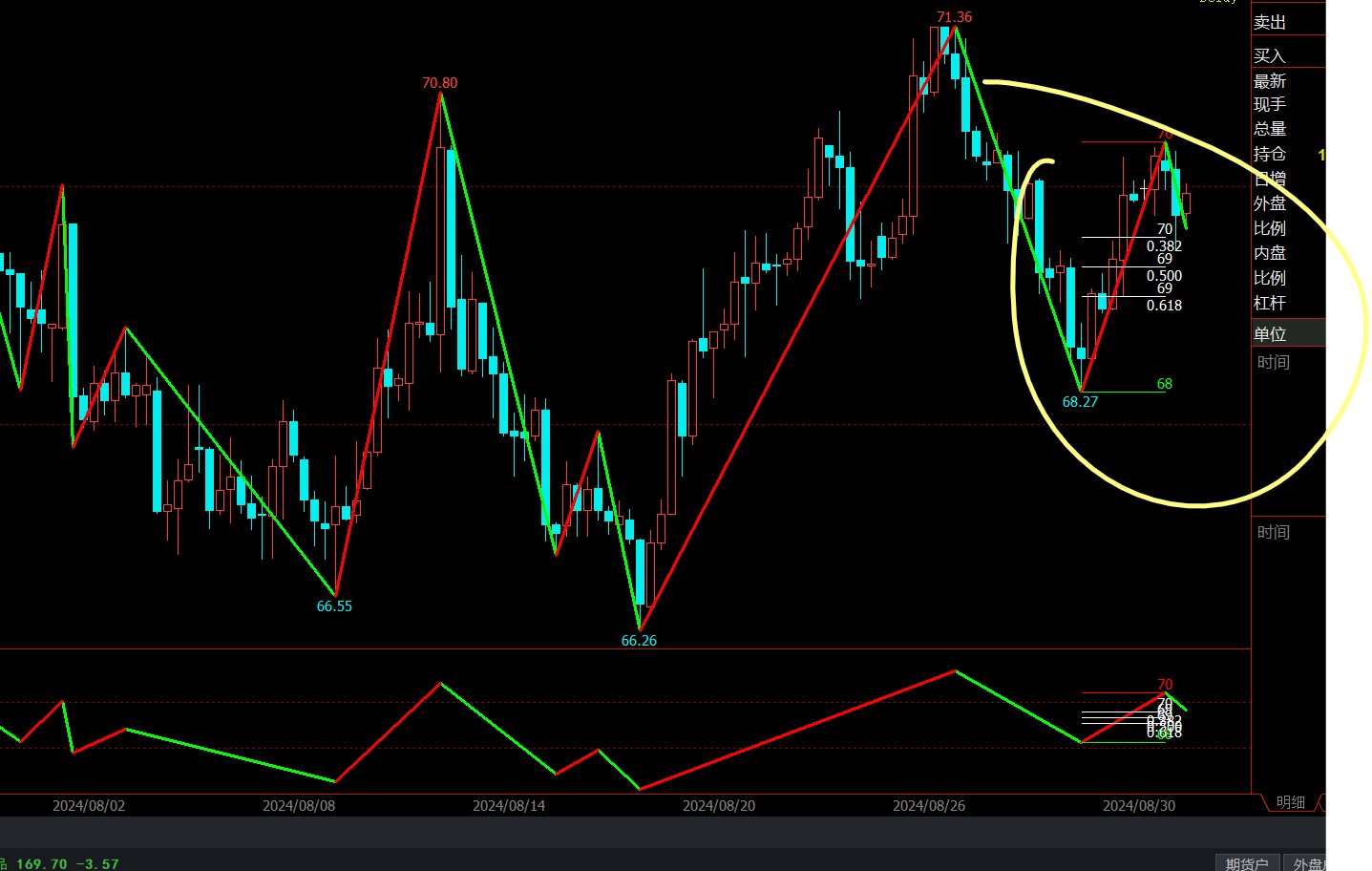Select the 卖出 row in quote panel
Viewport: 1372px width, 871px height.
click(x=1289, y=22)
